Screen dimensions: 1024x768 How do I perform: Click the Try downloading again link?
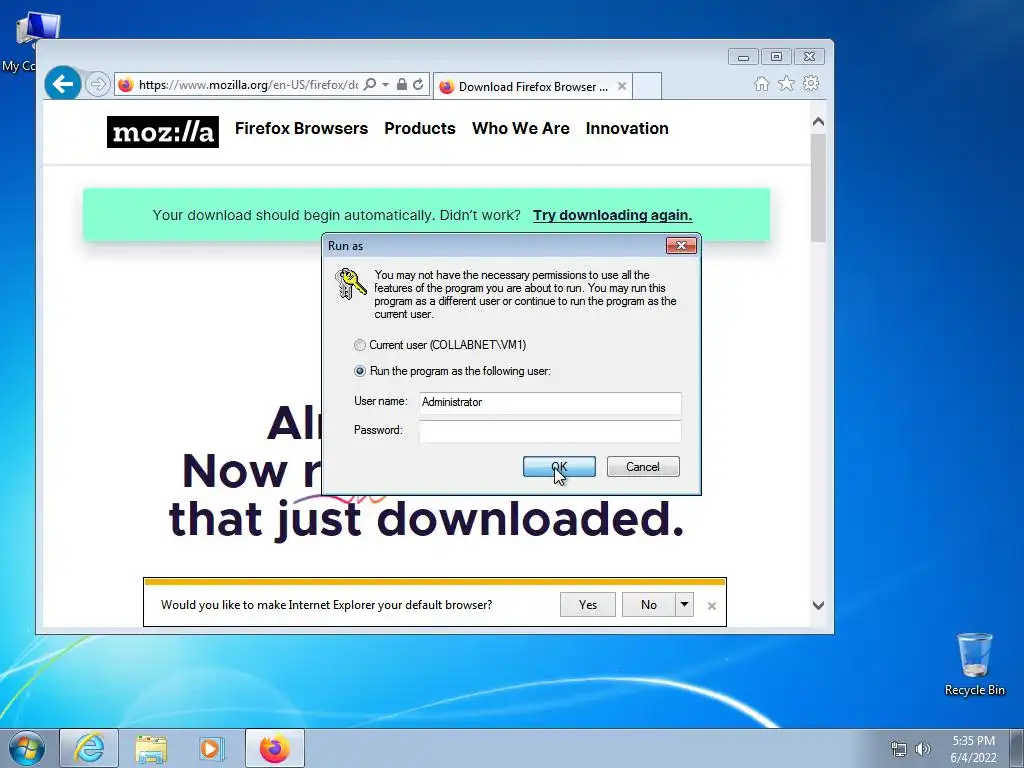coord(613,216)
